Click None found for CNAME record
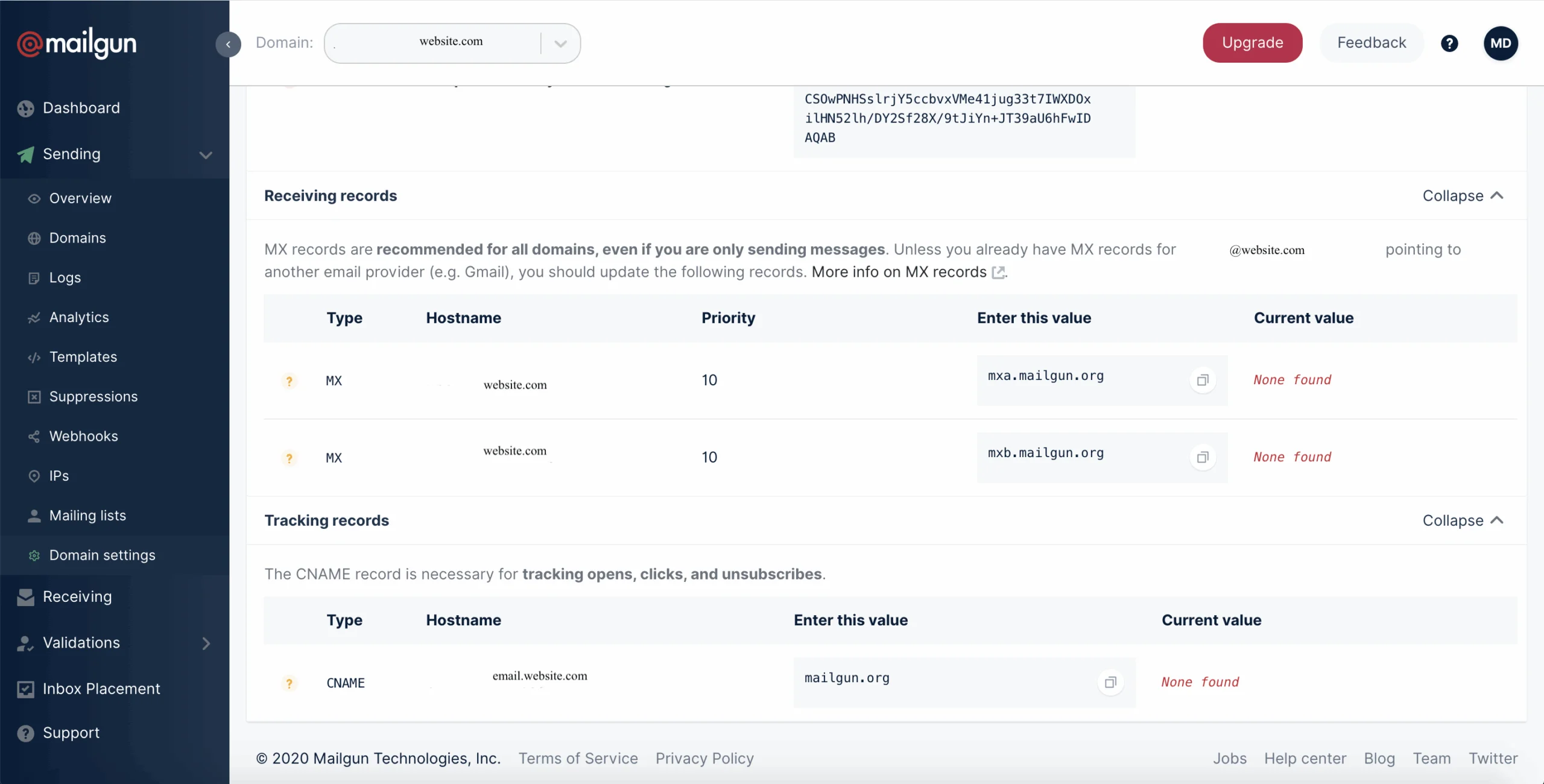Screen dimensions: 1544x784 [1200, 683]
